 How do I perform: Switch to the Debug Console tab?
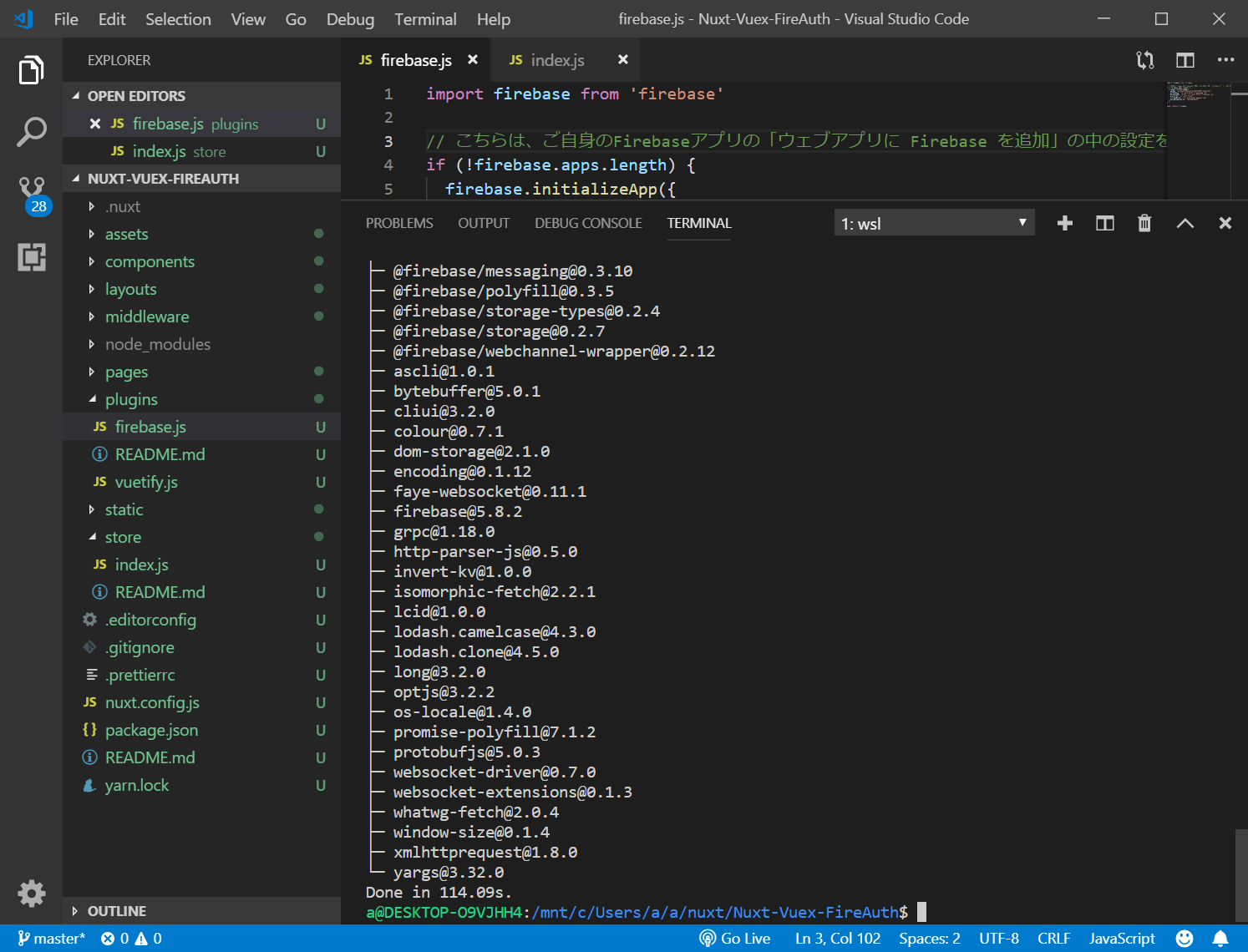pyautogui.click(x=588, y=223)
